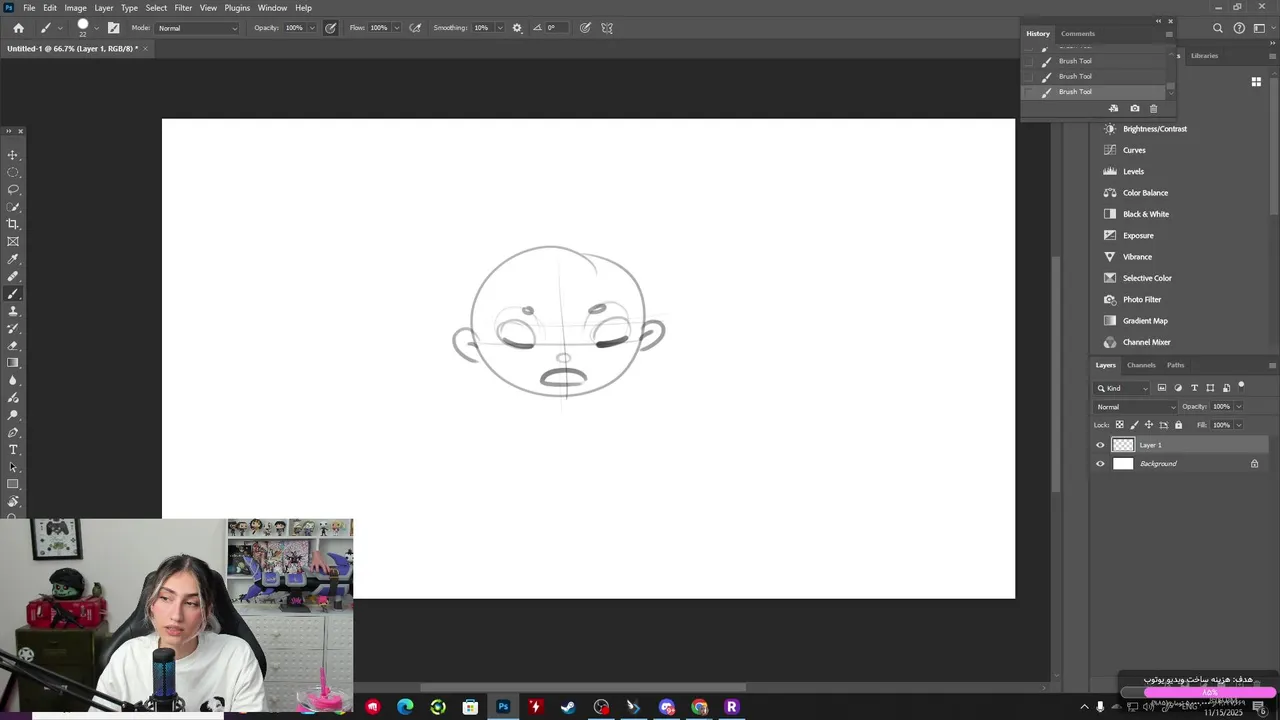Open the Help question mark icon

1239,28
